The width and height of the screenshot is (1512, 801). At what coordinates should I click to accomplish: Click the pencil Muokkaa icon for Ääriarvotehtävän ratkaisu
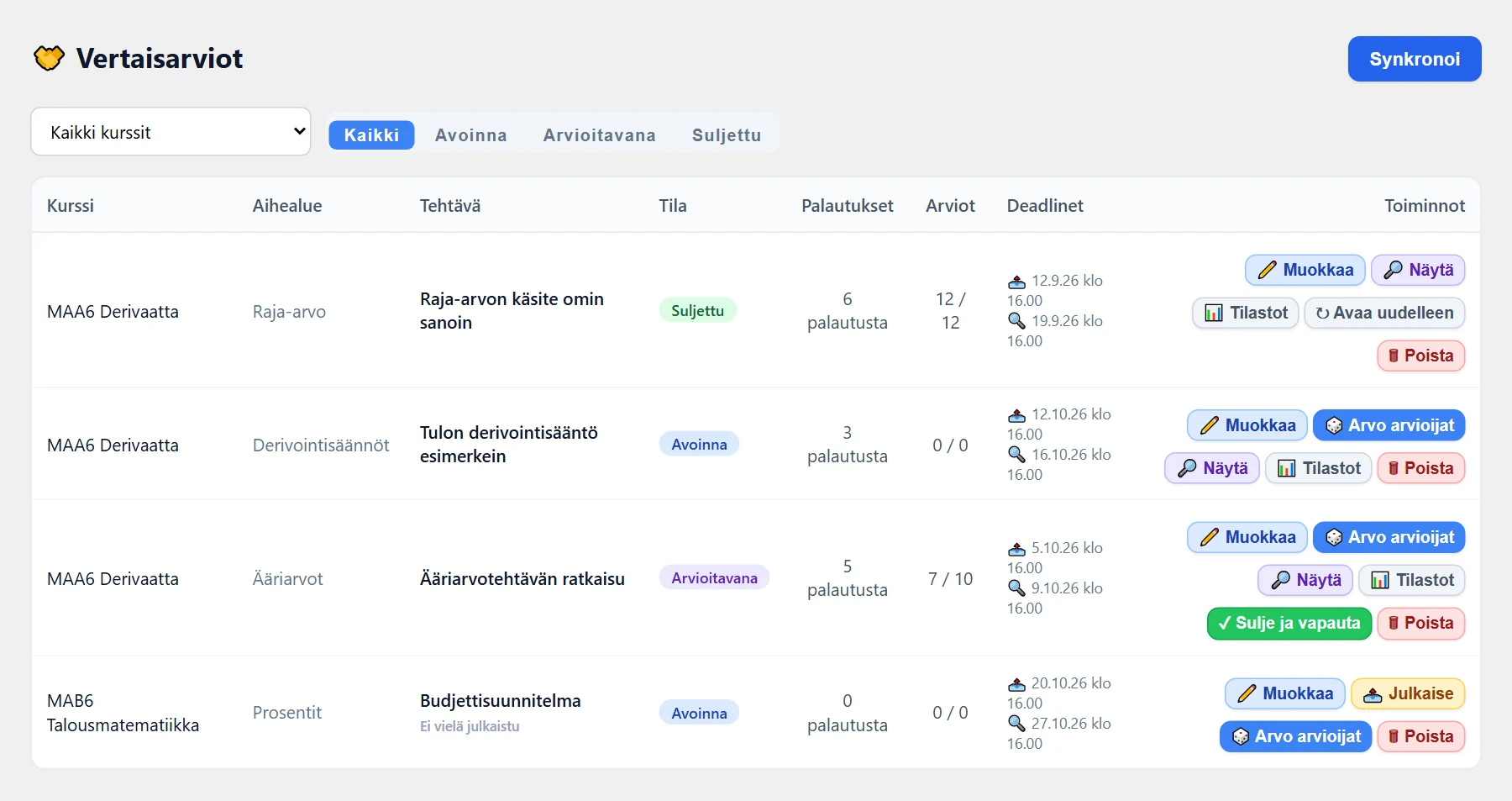click(1210, 537)
